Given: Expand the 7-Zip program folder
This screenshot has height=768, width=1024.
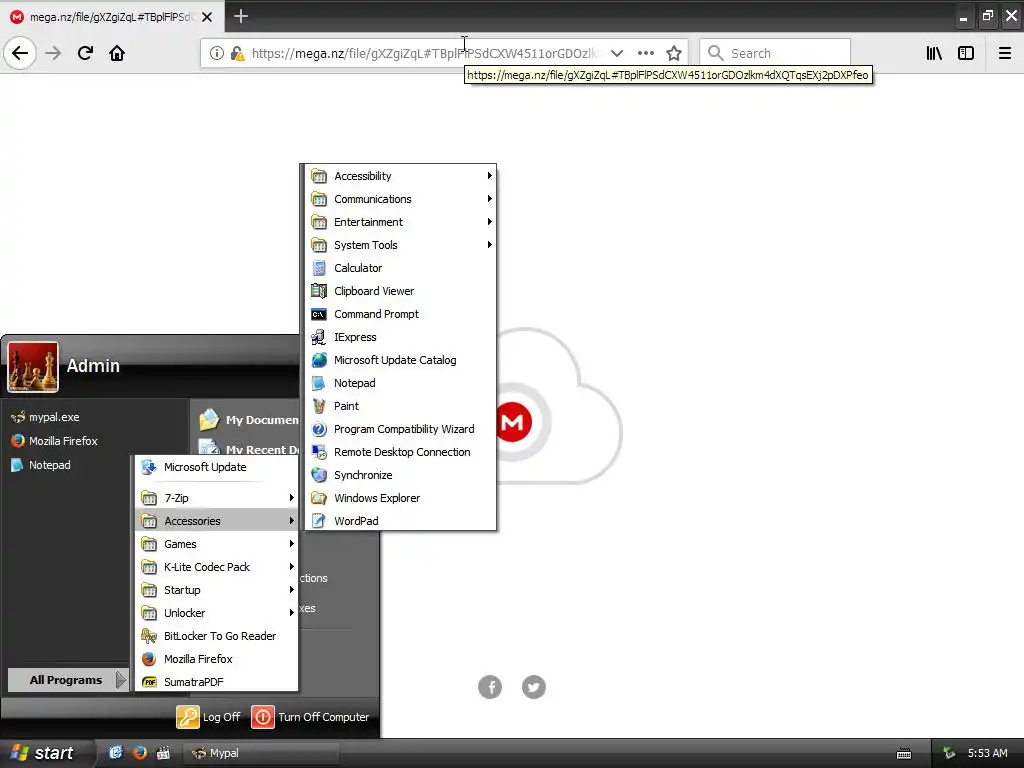Looking at the screenshot, I should click(x=216, y=498).
